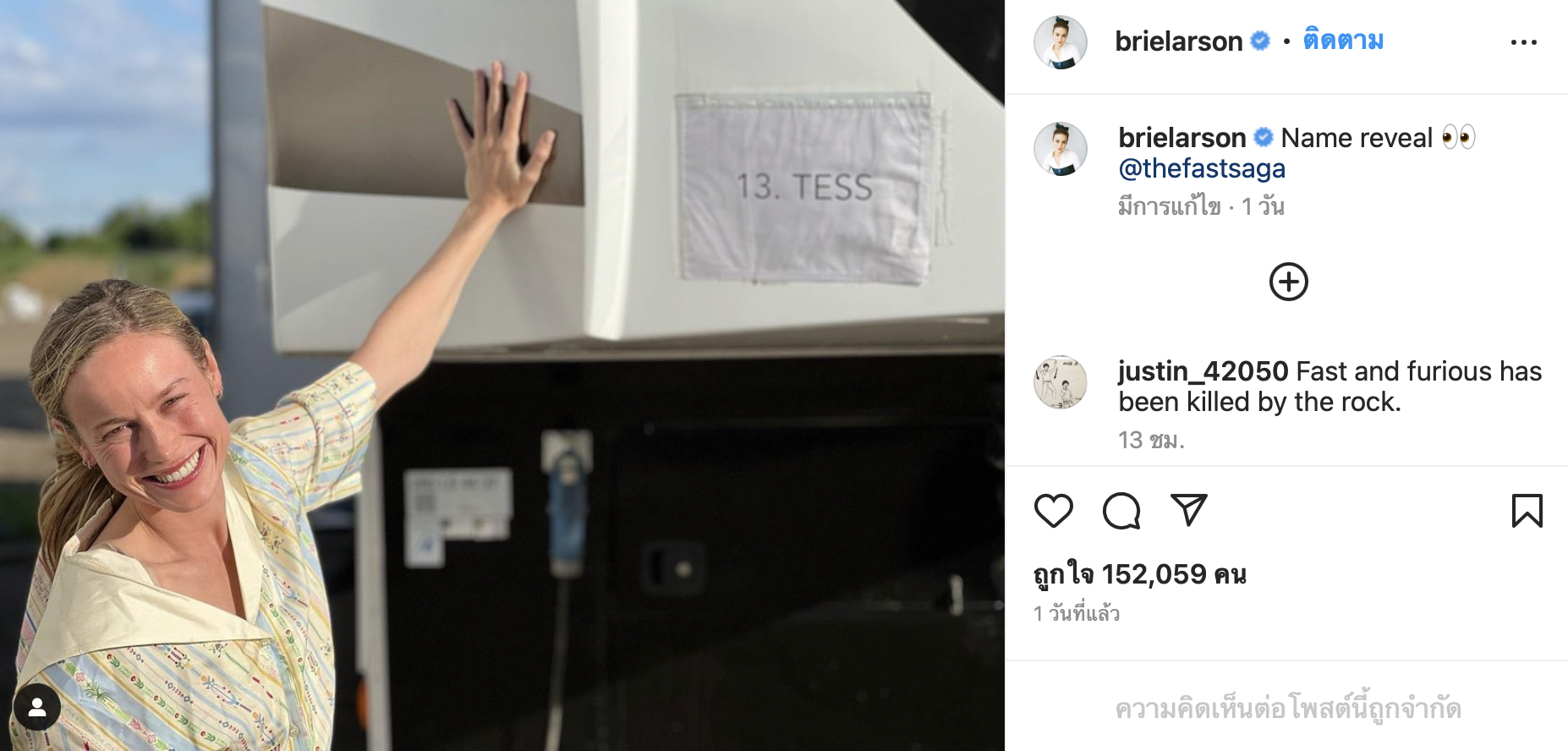Click caption username brielarson

pos(1181,137)
